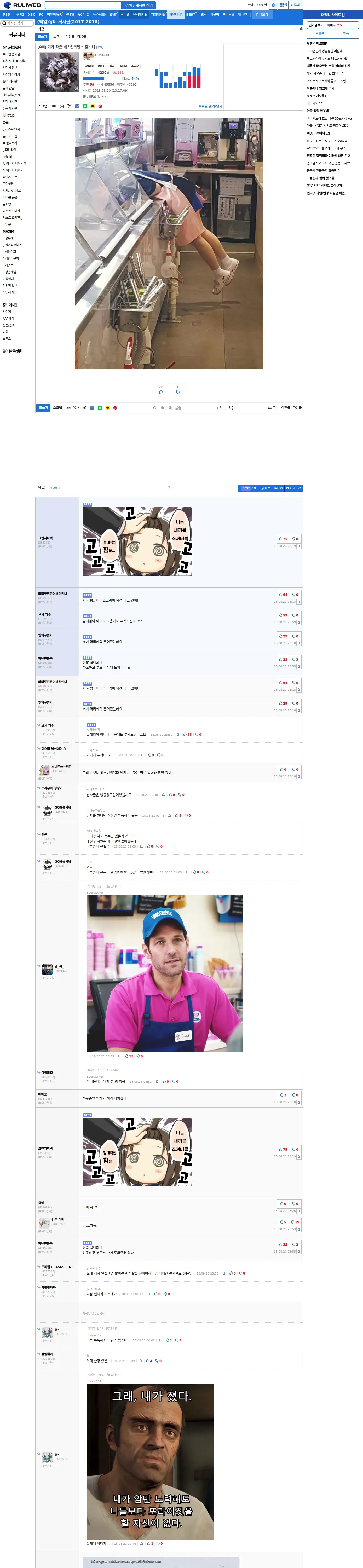Toggle BEST ON in the comments header
Screen dimensions: 363x1568
249,488
